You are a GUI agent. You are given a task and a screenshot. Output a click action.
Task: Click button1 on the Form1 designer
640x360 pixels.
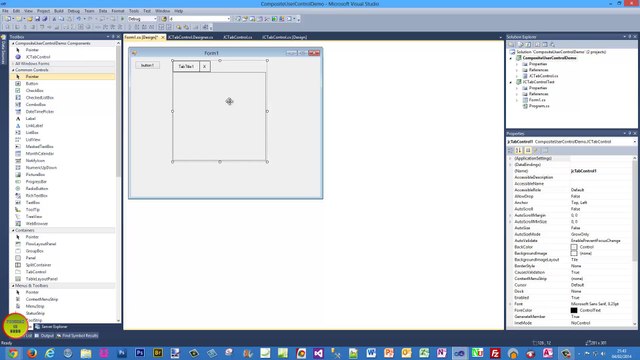[x=147, y=65]
